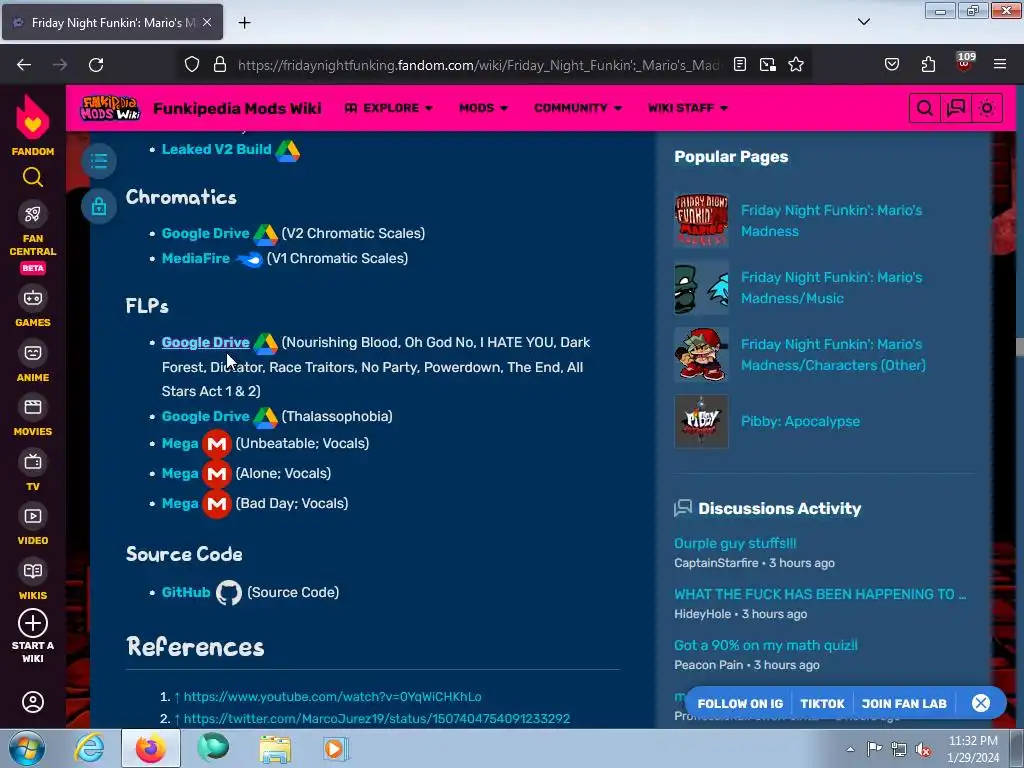Open the Twitter MarcoJurez19 reference link
The width and height of the screenshot is (1024, 768).
(377, 719)
